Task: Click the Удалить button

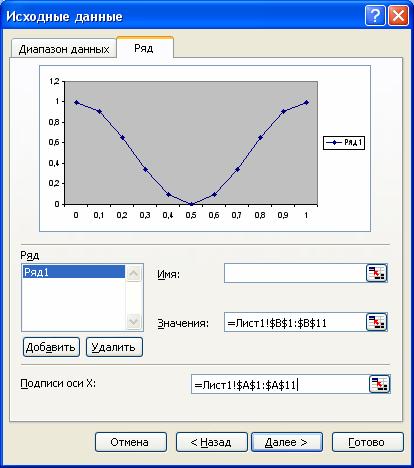Action: 114,347
